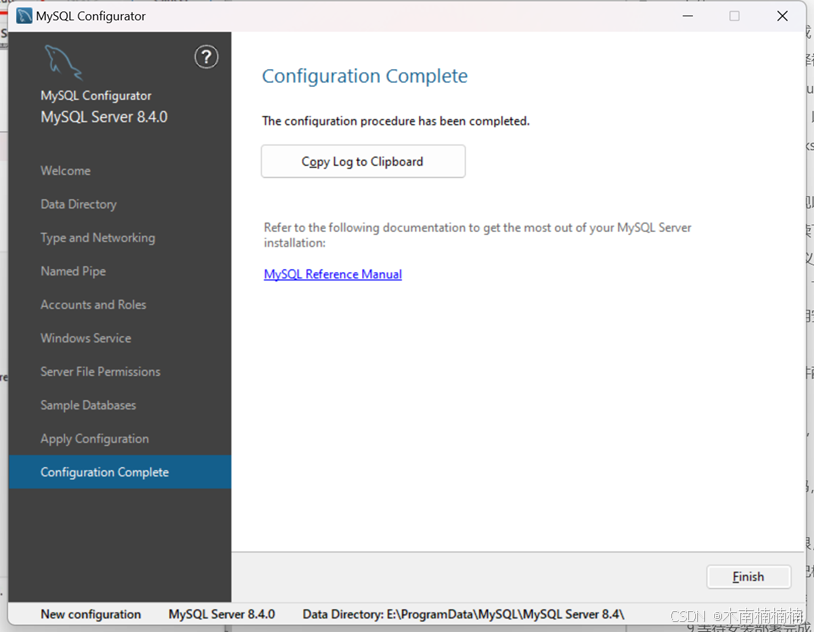The height and width of the screenshot is (632, 814).
Task: Select the Windows Service step
Action: (86, 338)
